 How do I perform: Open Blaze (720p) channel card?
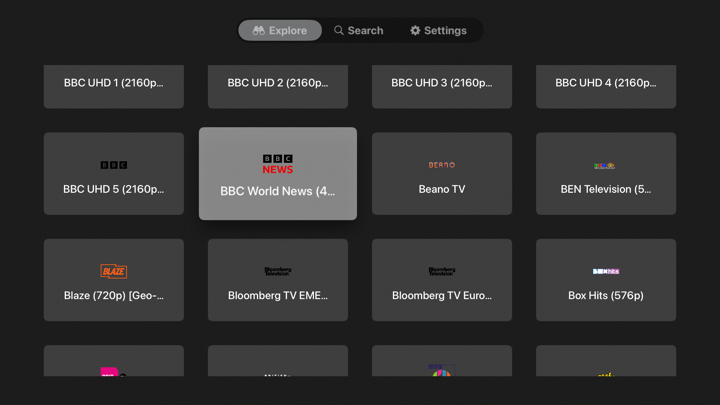tap(114, 280)
